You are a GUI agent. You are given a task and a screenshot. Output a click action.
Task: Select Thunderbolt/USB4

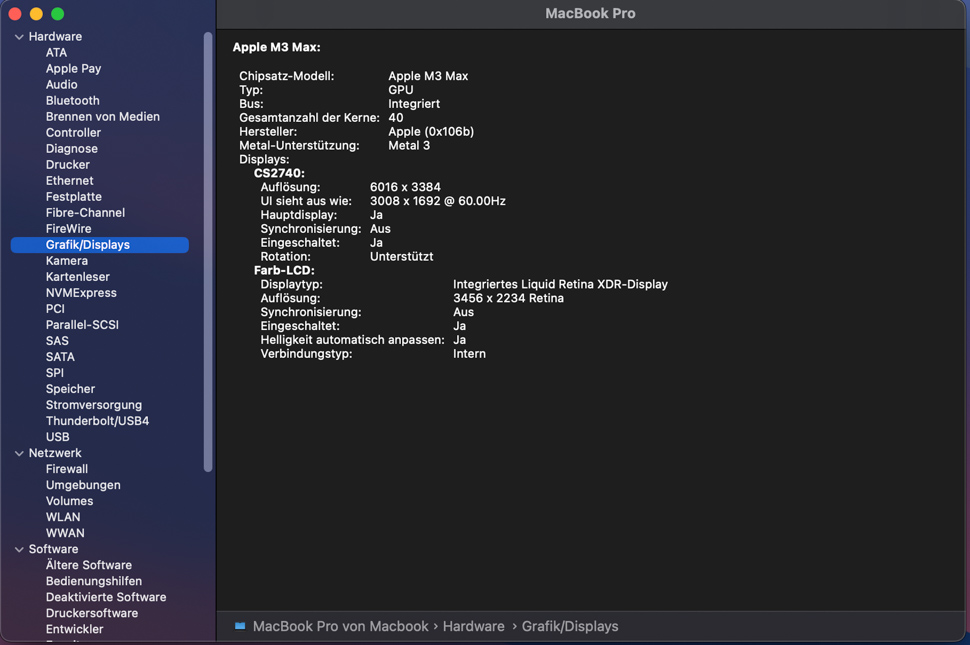click(x=97, y=422)
